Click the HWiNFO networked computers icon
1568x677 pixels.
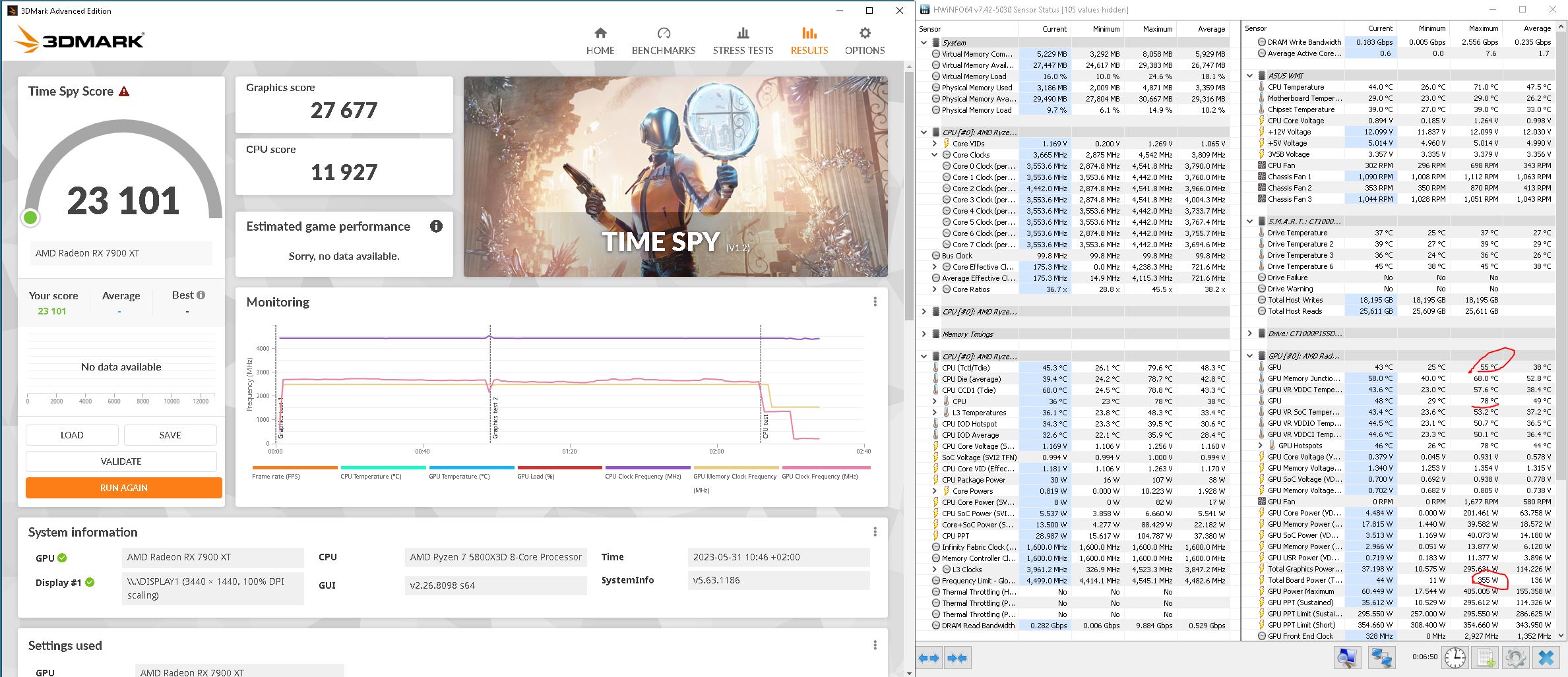1382,658
